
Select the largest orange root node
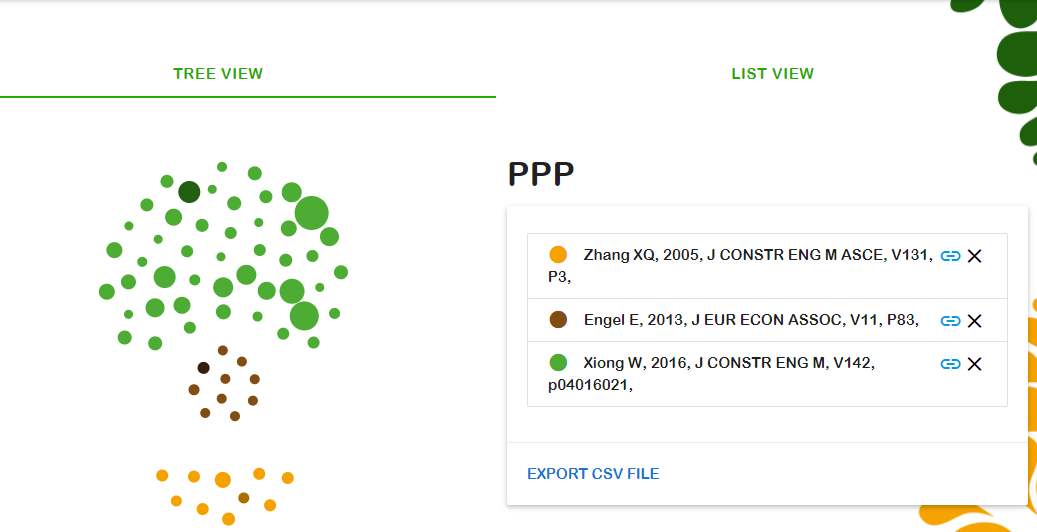point(223,480)
